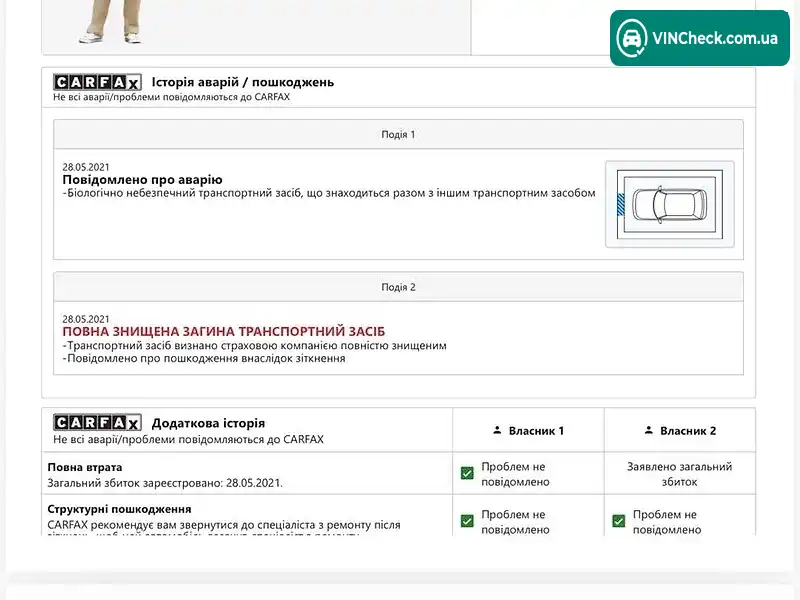The height and width of the screenshot is (600, 800).
Task: Select the Подія 1 header bar
Action: [x=398, y=135]
